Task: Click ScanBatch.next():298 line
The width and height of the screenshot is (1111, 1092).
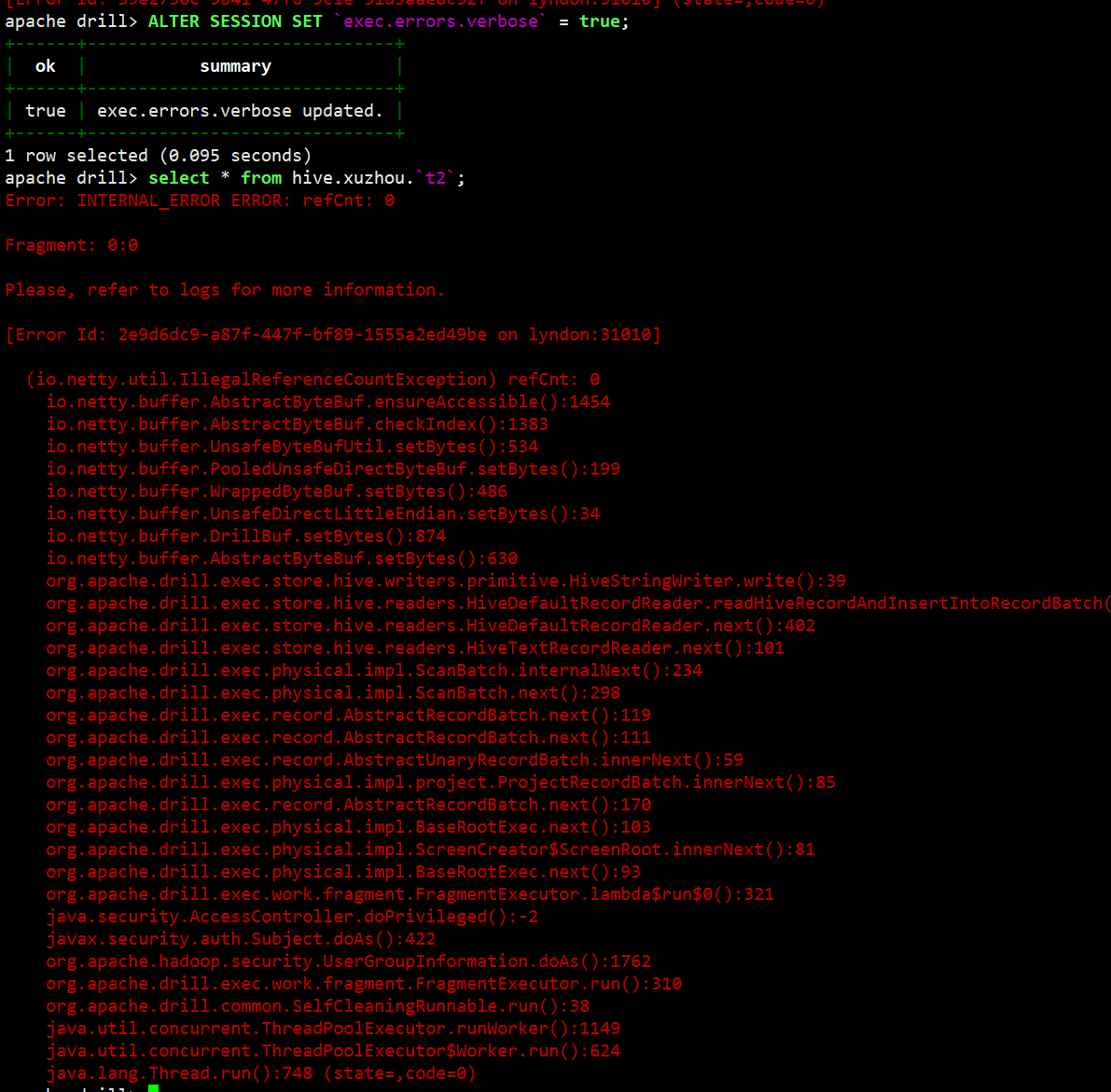Action: [333, 693]
